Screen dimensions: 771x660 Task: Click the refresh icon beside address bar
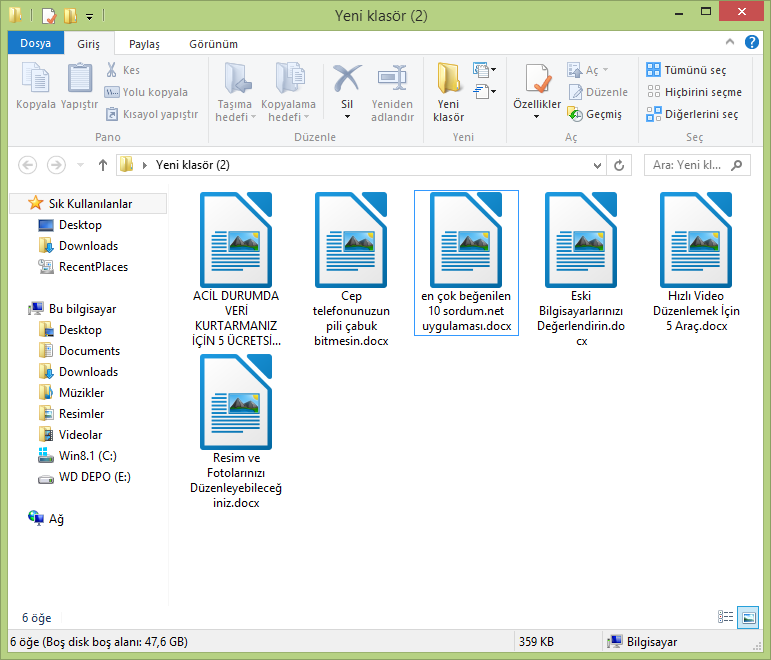click(619, 165)
